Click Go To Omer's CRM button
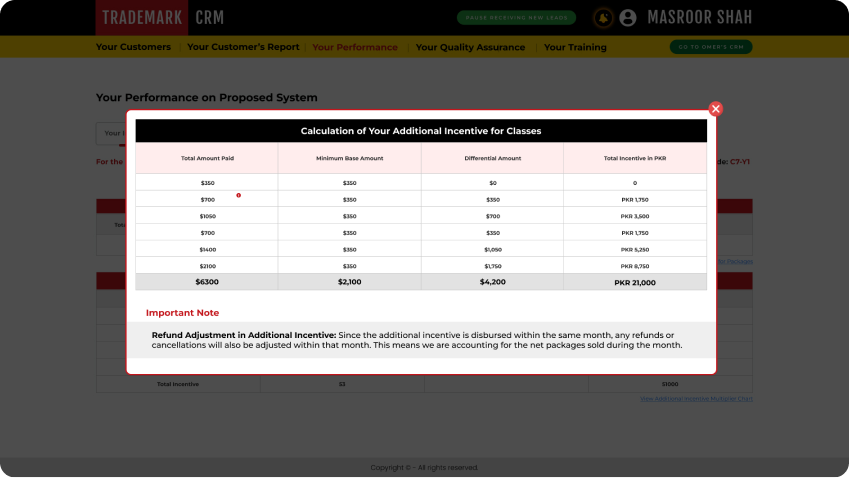The image size is (849, 478). click(x=710, y=47)
